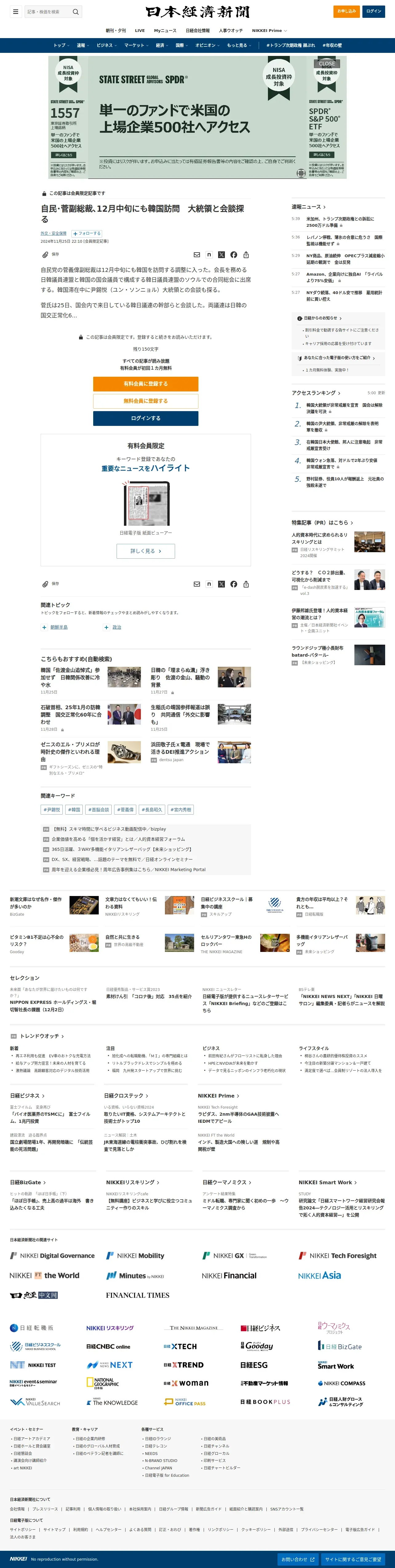Open the アクセスランキング heading

(316, 393)
